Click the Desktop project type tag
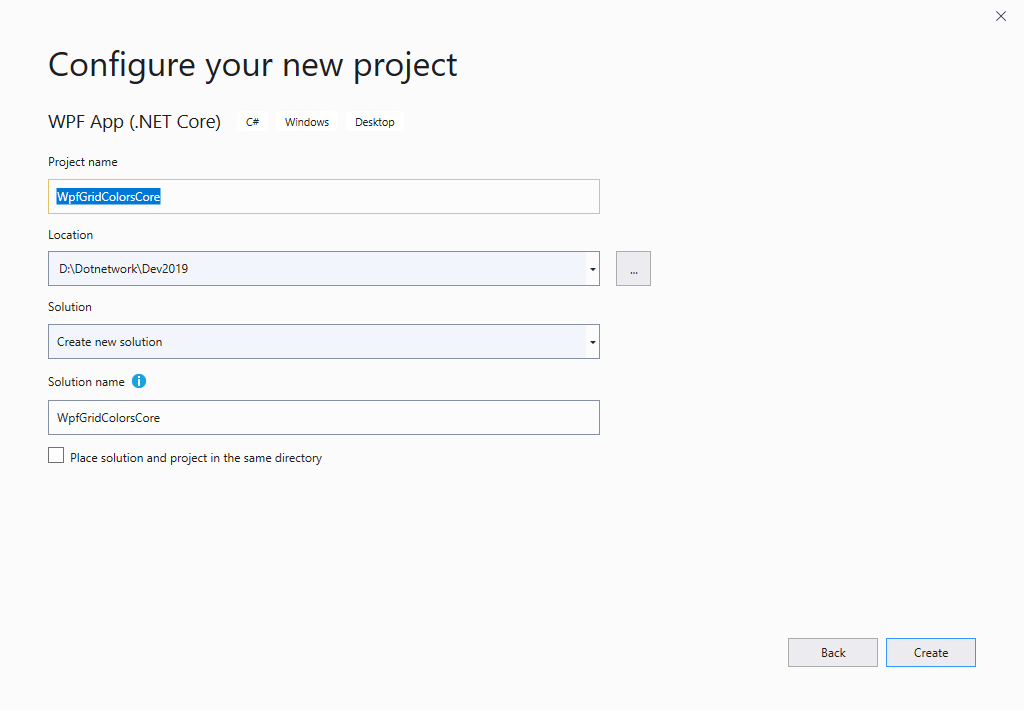The image size is (1024, 710). [x=375, y=122]
